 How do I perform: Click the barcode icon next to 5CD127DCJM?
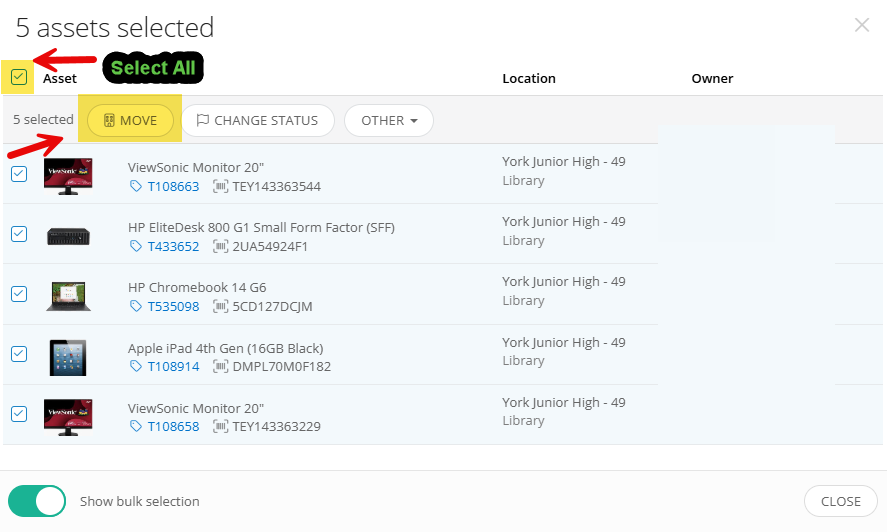click(220, 307)
